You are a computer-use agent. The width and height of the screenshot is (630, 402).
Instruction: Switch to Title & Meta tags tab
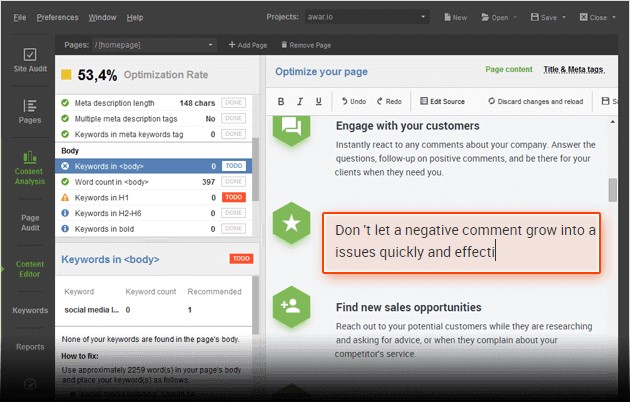(x=574, y=70)
